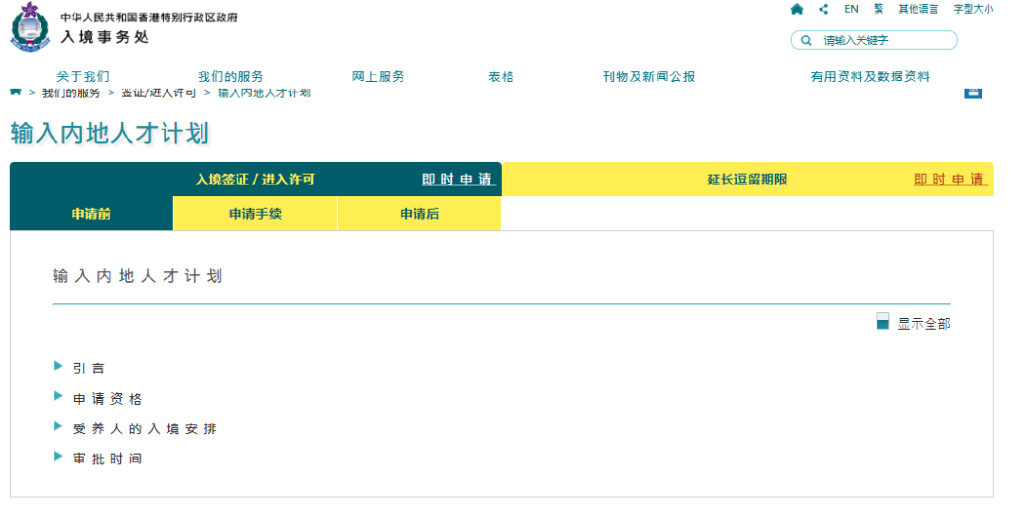Open the 申请手续 tab
1024x518 pixels.
(255, 214)
